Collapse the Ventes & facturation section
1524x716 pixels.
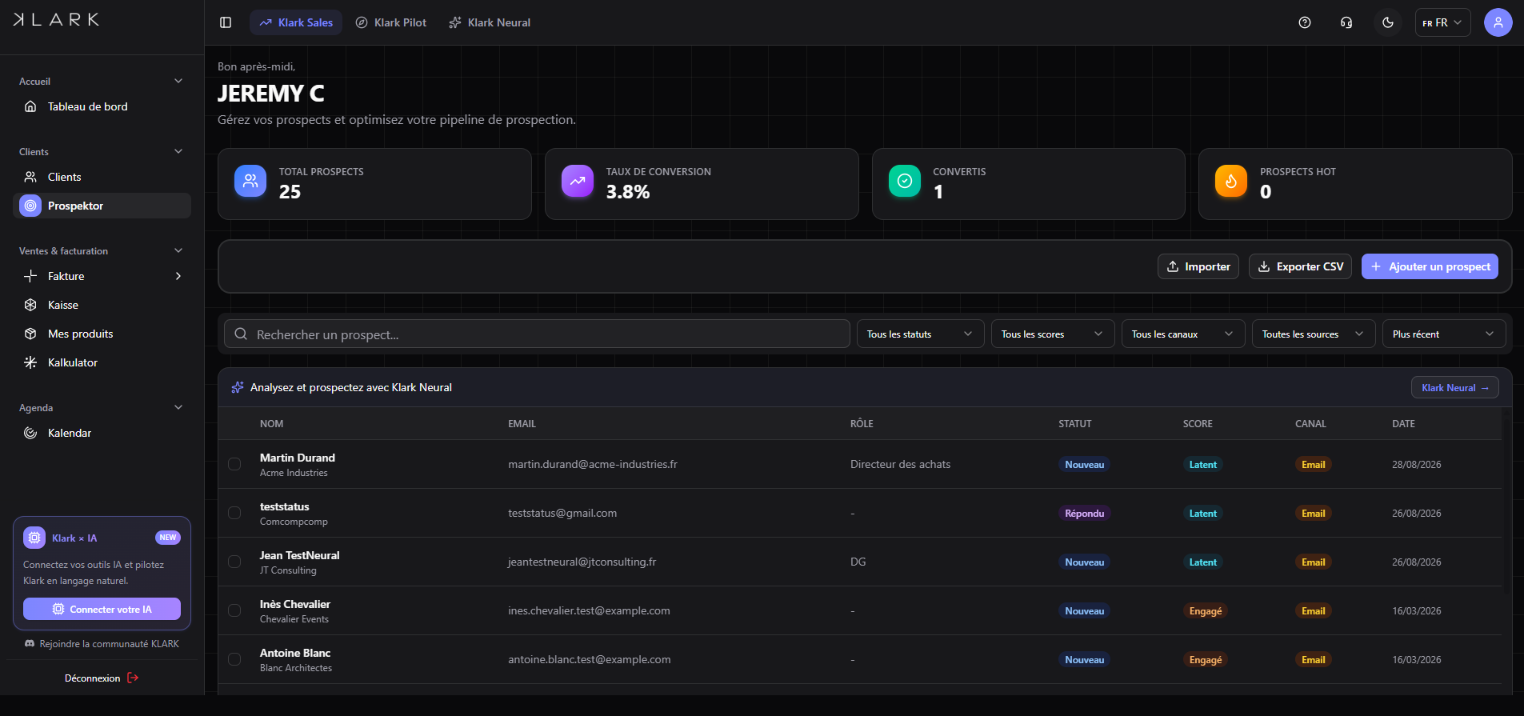tap(178, 251)
